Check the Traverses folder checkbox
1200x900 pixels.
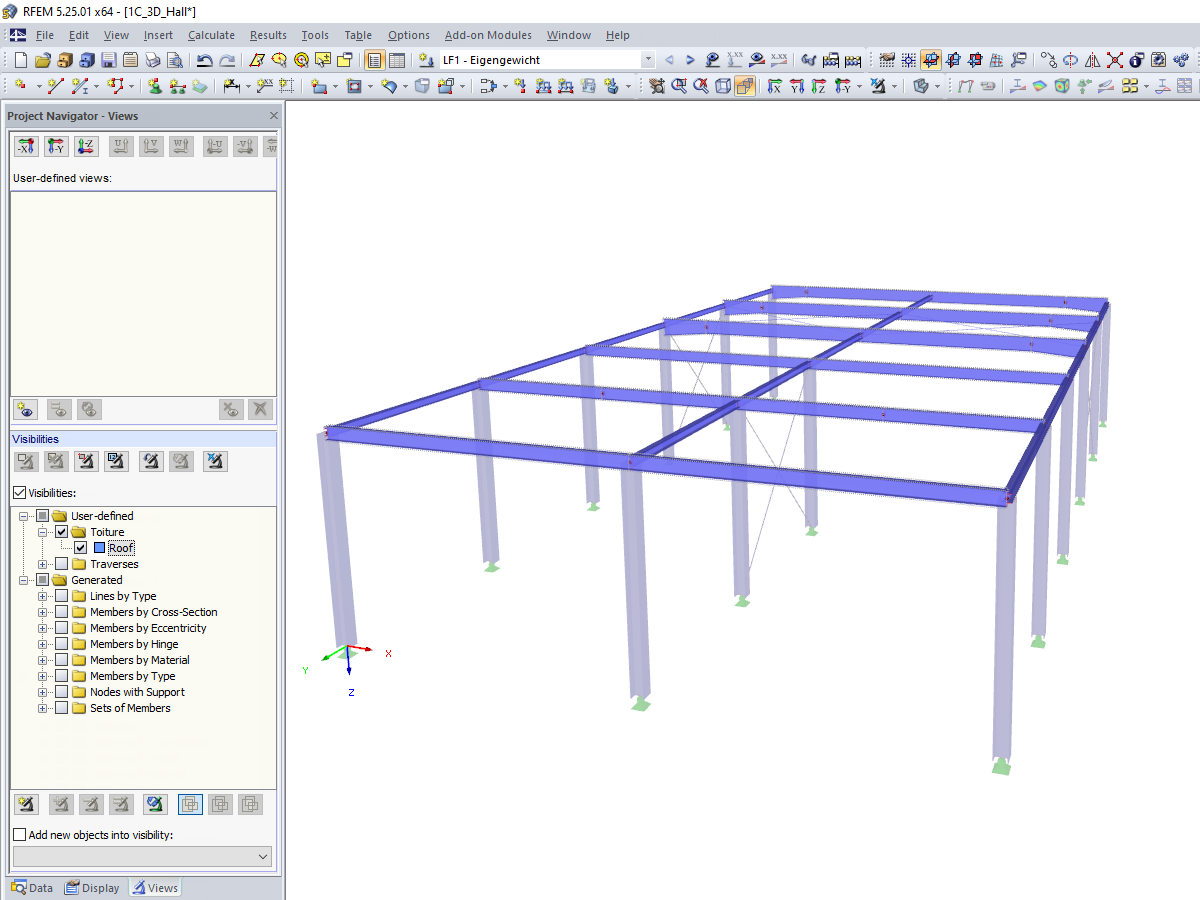[x=62, y=564]
